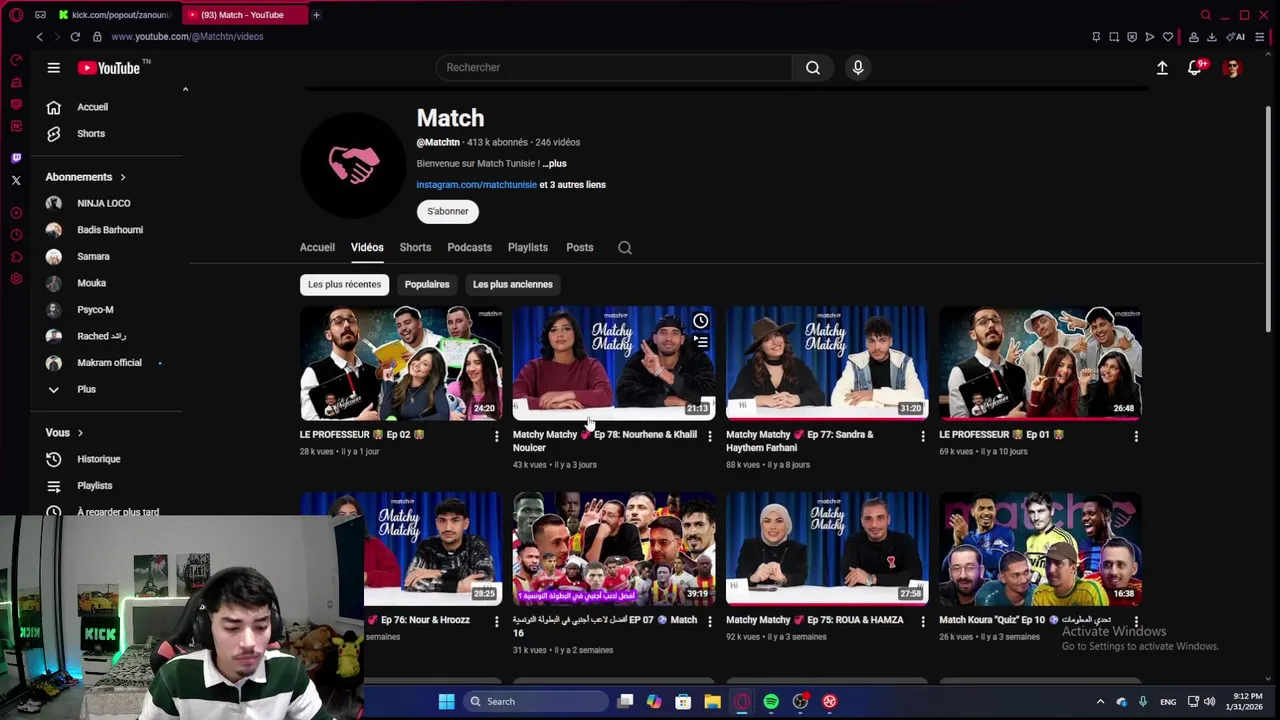This screenshot has height=720, width=1280.
Task: Open the account avatar menu
Action: (x=1232, y=68)
